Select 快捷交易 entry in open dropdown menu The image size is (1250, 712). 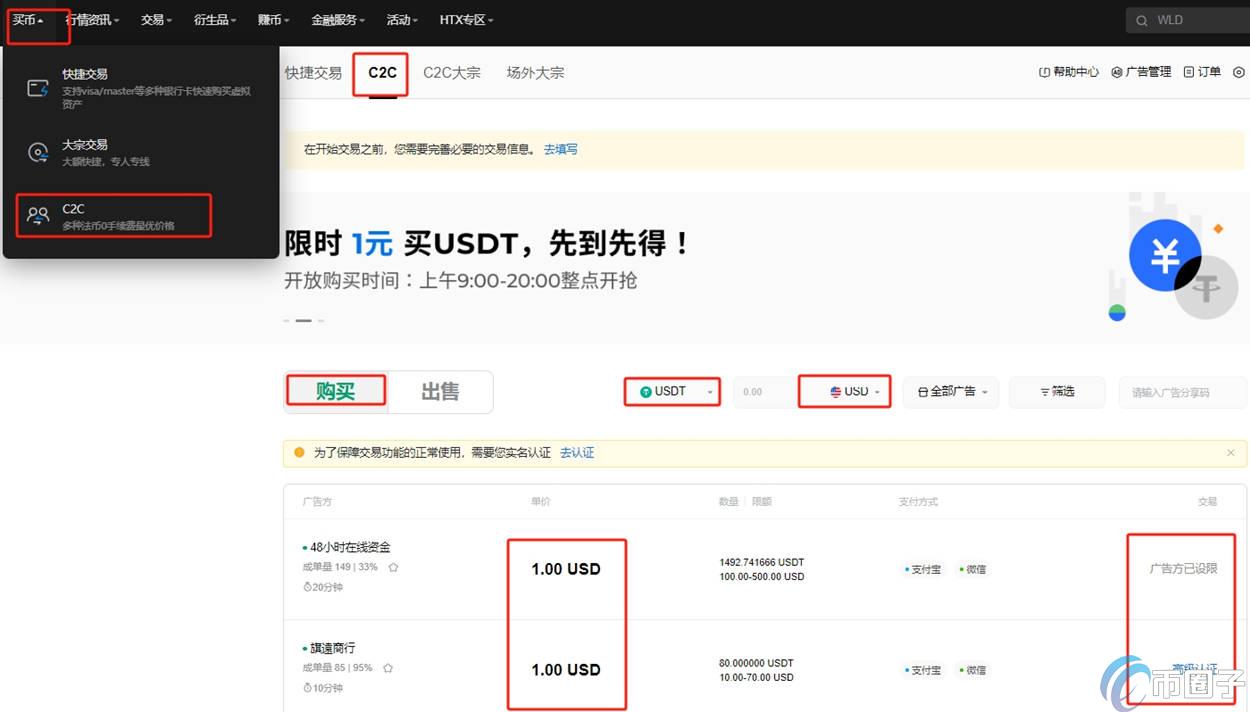coord(85,73)
